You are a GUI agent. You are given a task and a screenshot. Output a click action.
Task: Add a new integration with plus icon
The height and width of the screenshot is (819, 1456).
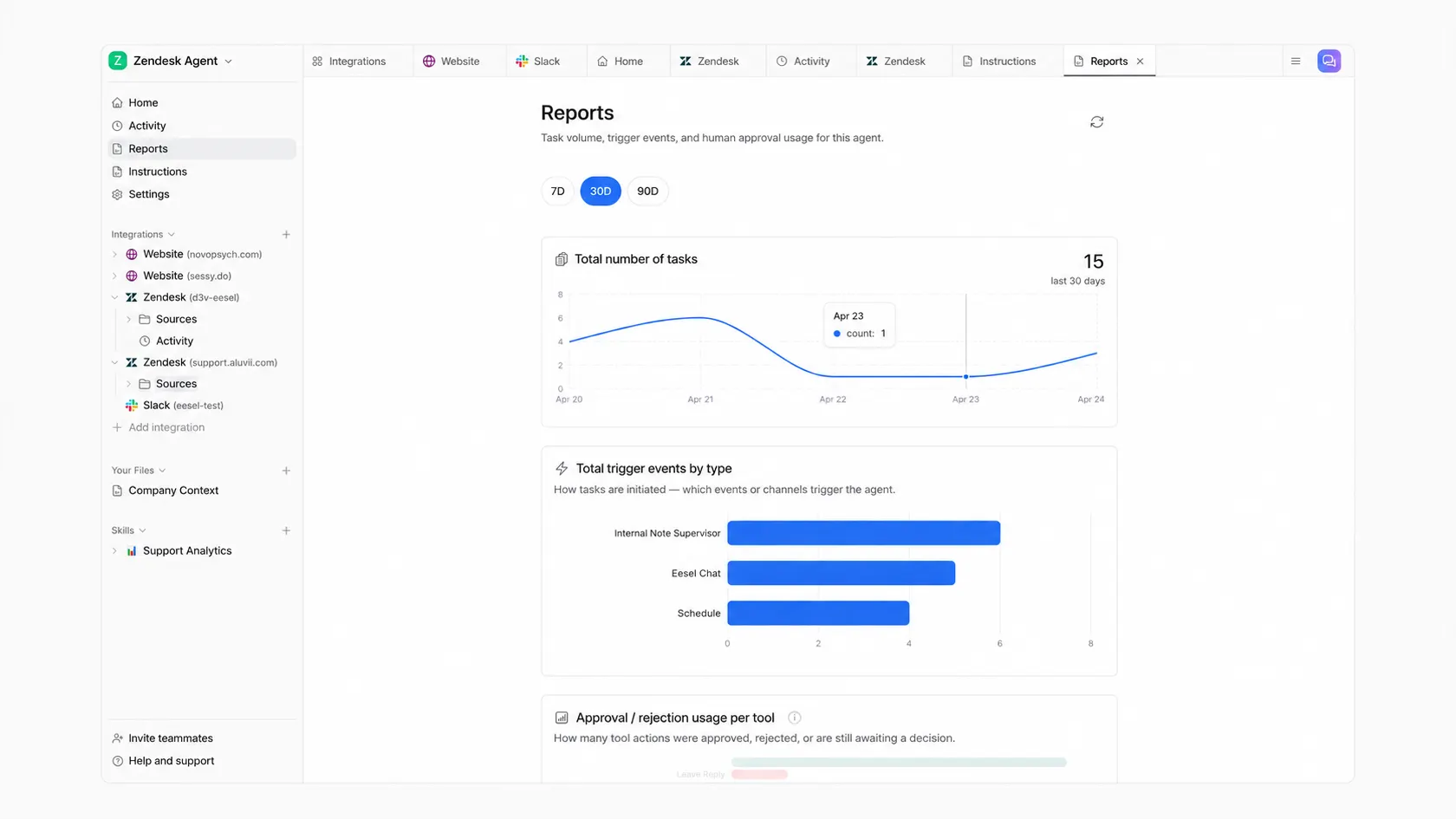click(x=286, y=235)
